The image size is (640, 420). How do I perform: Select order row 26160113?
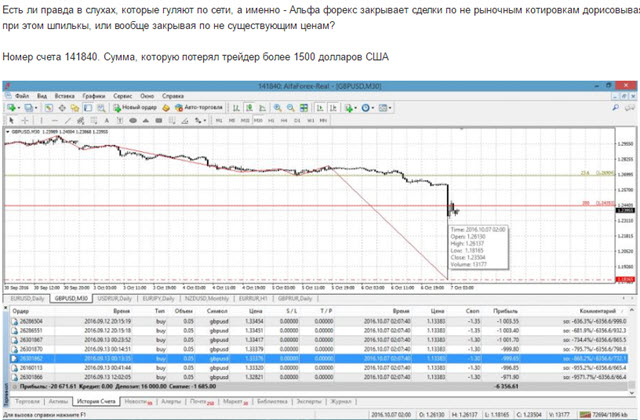pos(318,368)
